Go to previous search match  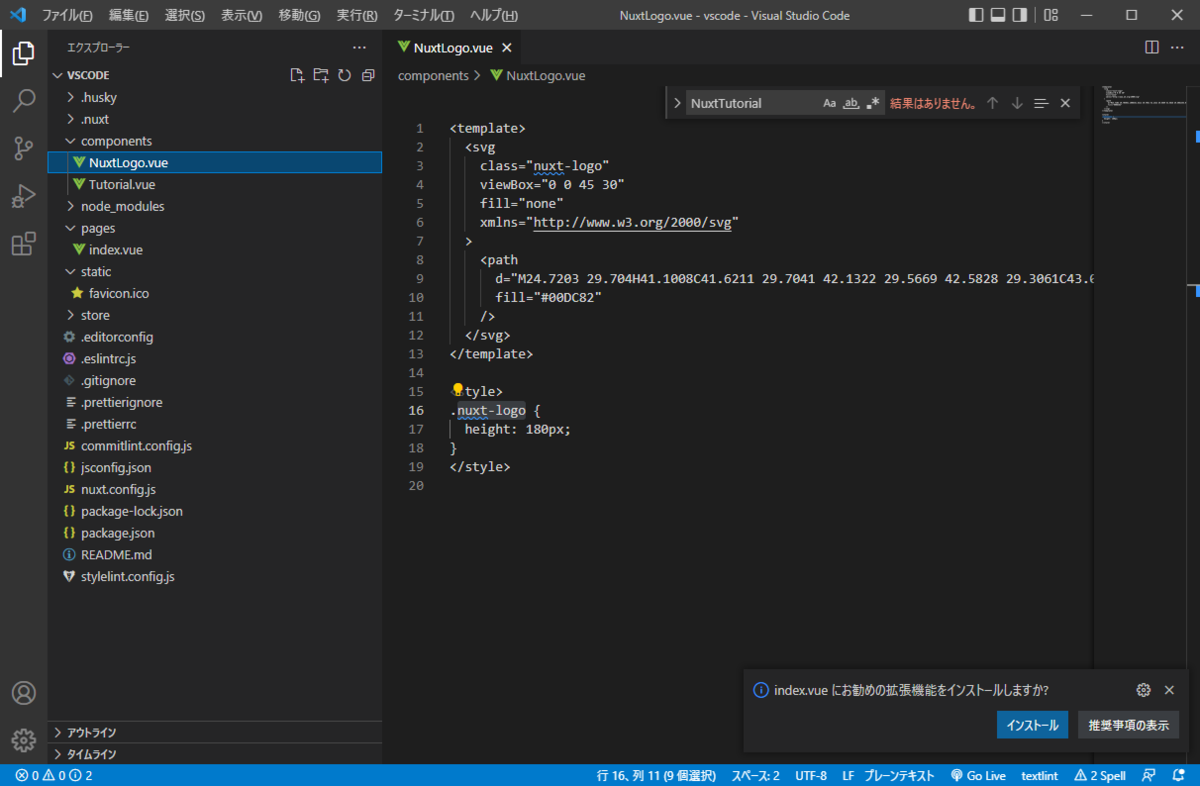tap(993, 103)
